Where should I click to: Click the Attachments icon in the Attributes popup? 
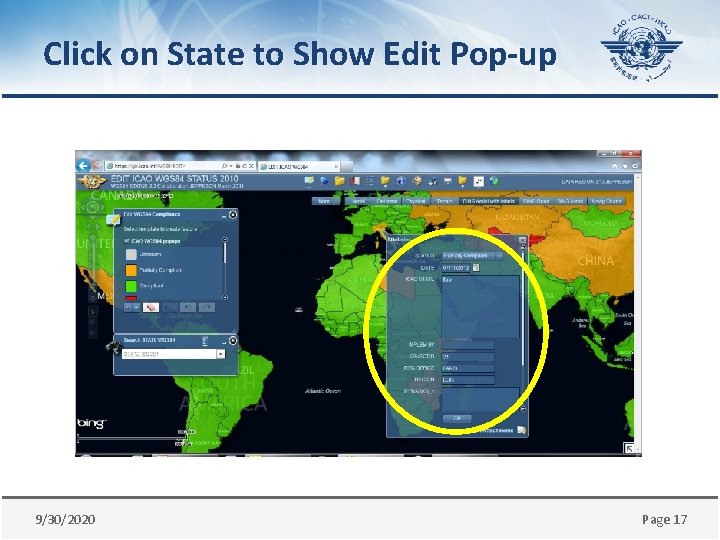pos(521,430)
